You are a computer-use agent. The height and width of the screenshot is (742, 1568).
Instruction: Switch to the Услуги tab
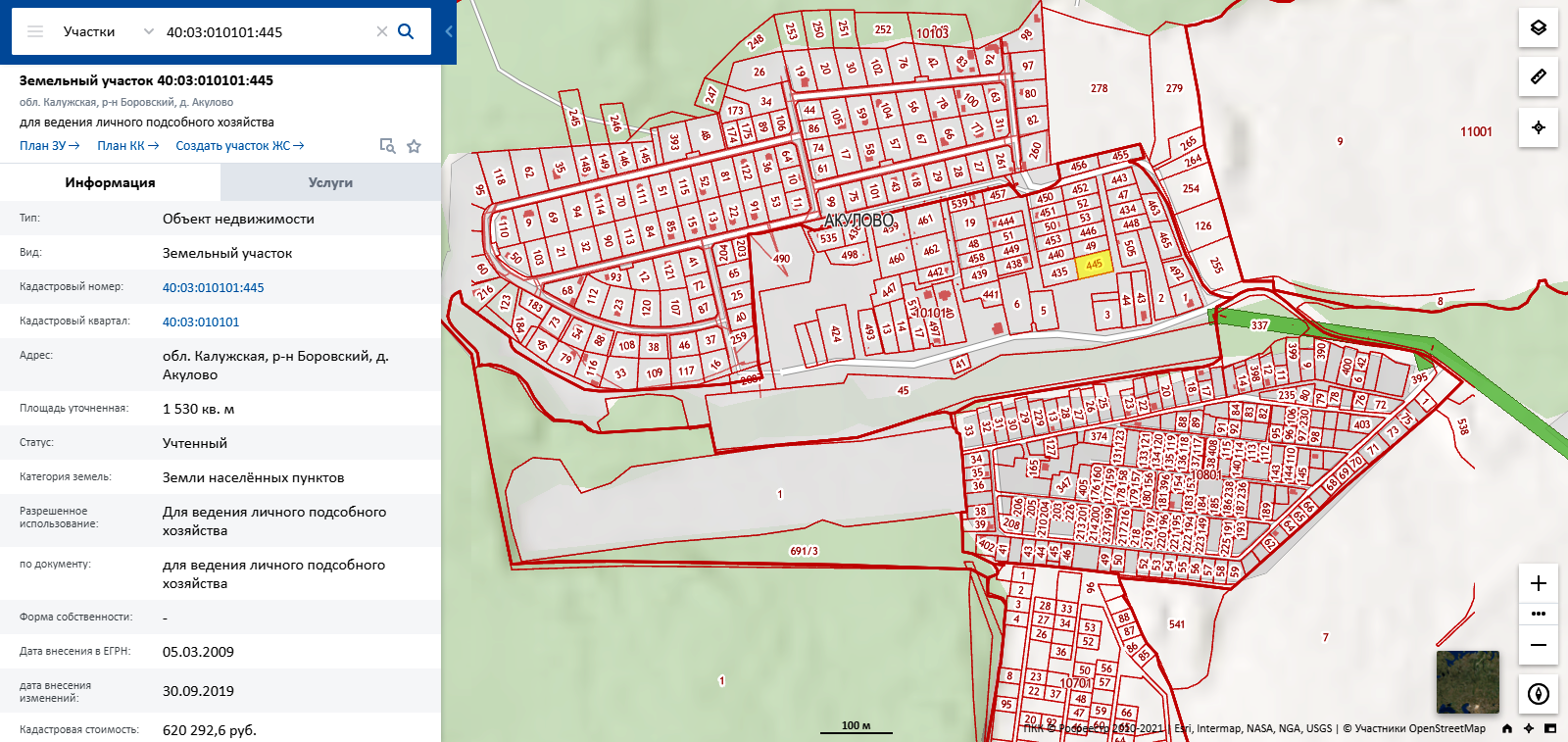[330, 182]
